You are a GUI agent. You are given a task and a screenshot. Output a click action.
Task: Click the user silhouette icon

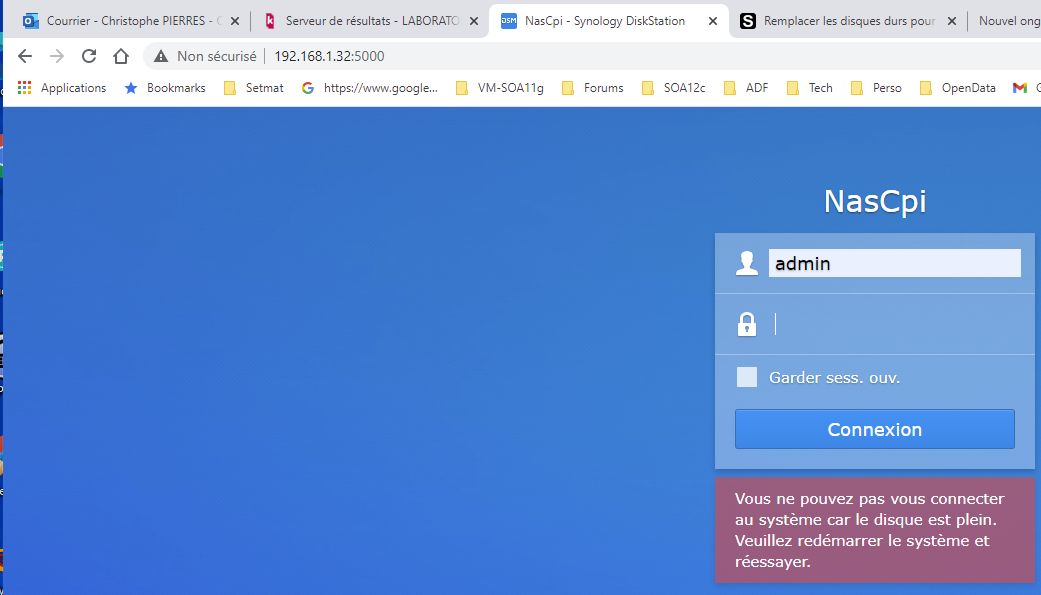tap(747, 263)
